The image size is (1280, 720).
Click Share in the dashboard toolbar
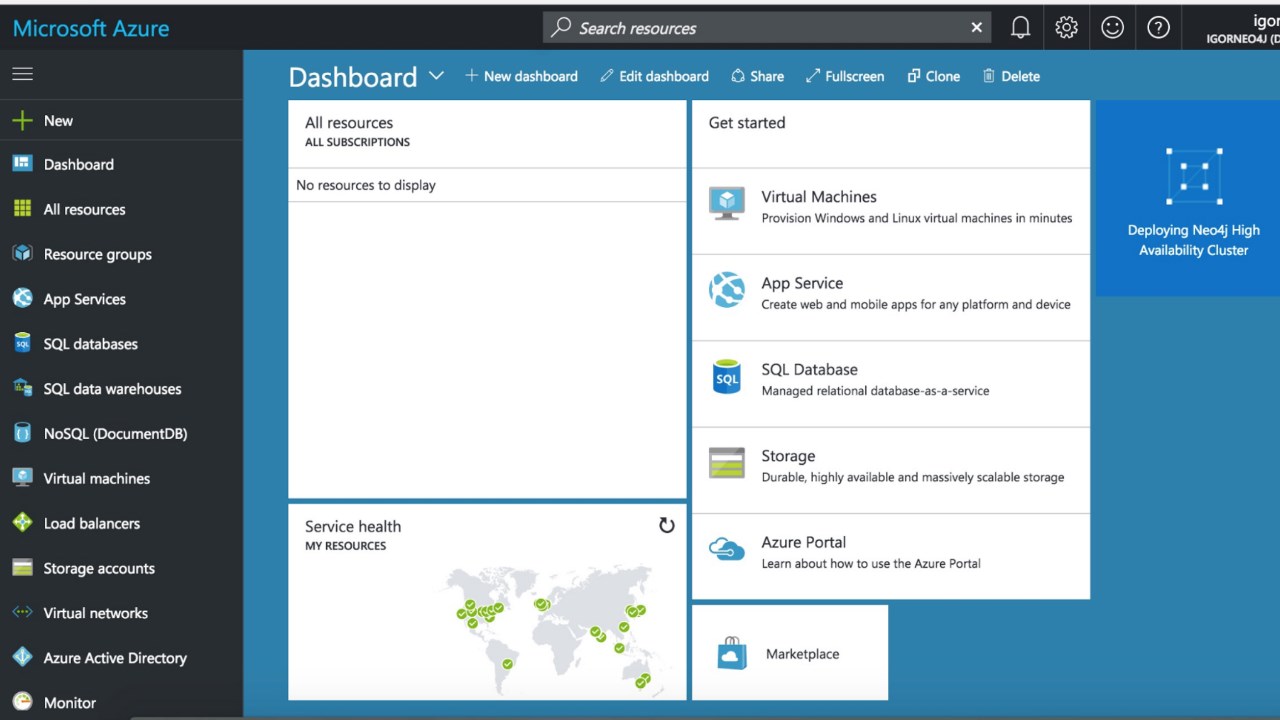pos(757,76)
